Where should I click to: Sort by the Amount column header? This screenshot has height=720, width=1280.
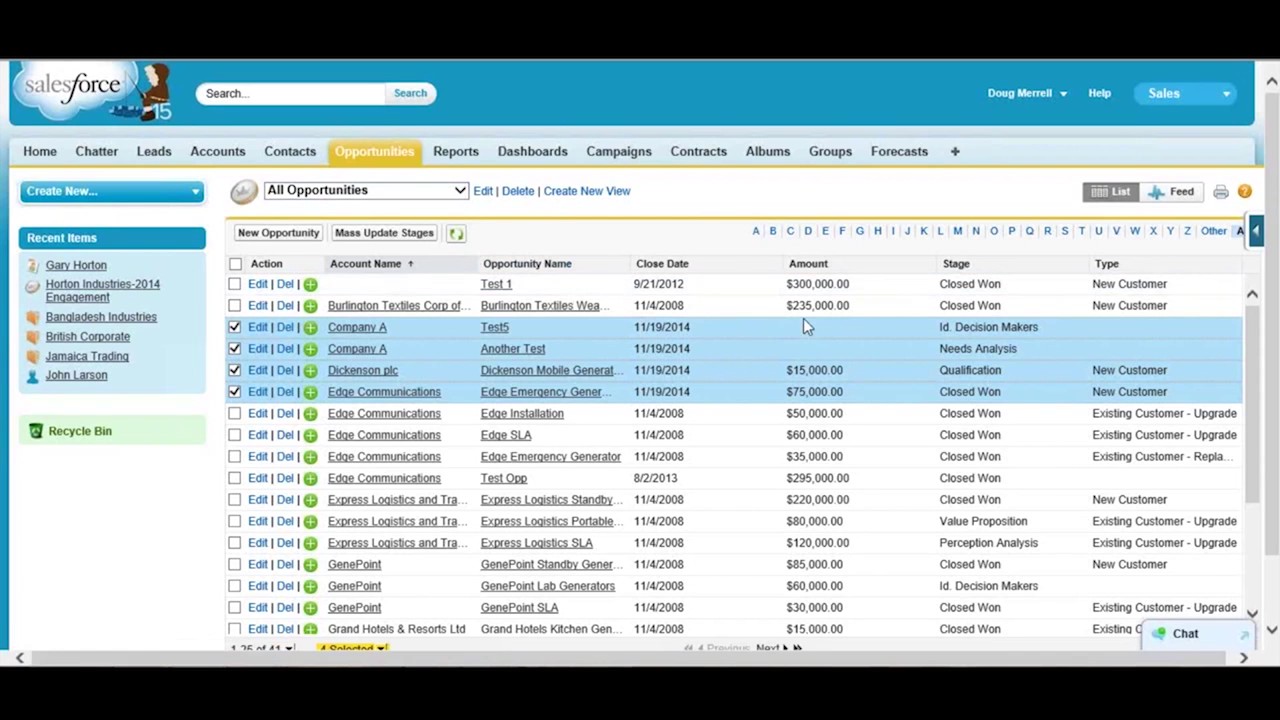point(808,264)
